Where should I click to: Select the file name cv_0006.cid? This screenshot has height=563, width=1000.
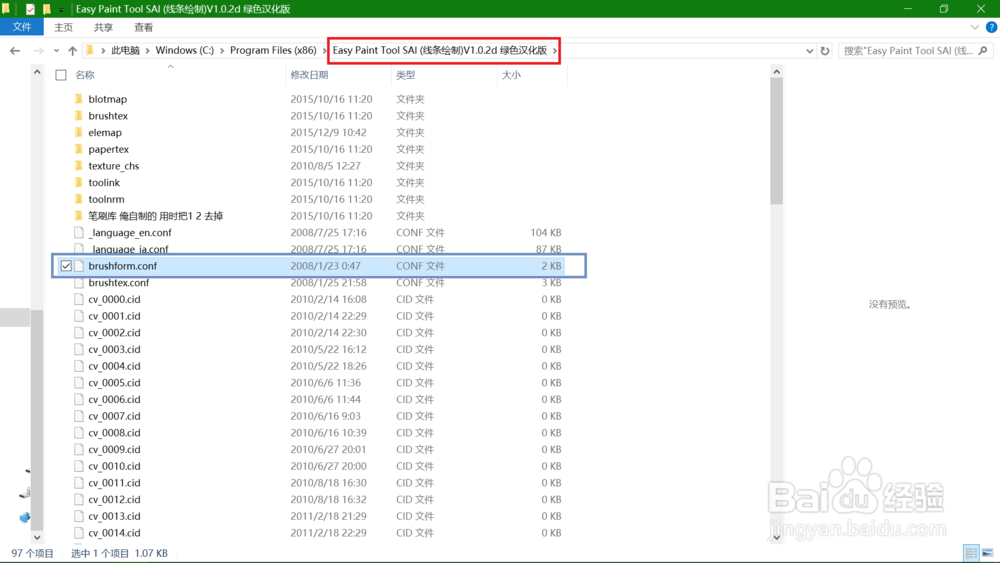[114, 399]
